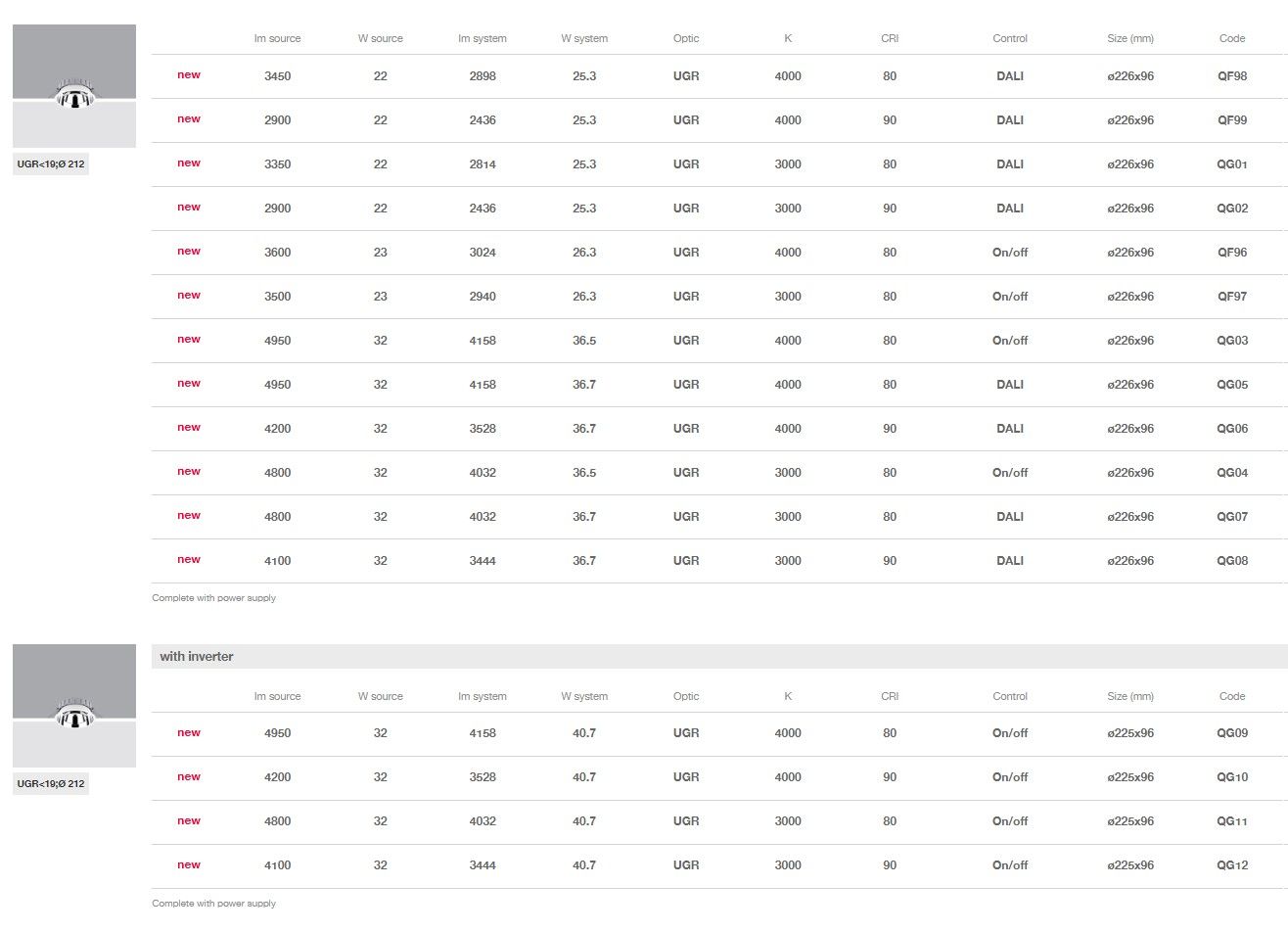This screenshot has height=932, width=1288.
Task: Click the top table's Code column header
Action: [1231, 39]
